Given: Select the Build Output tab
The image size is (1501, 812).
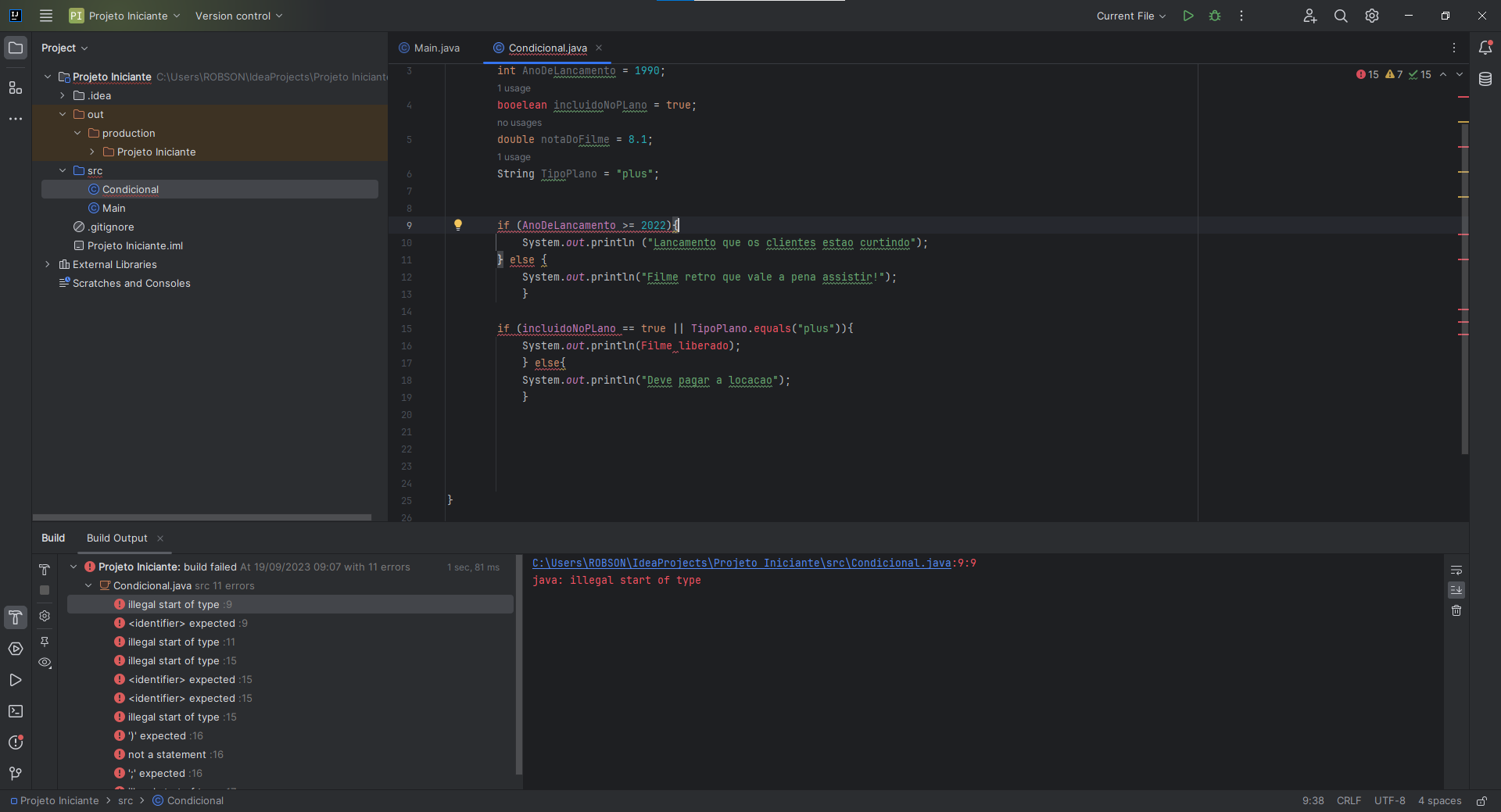Looking at the screenshot, I should coord(116,538).
